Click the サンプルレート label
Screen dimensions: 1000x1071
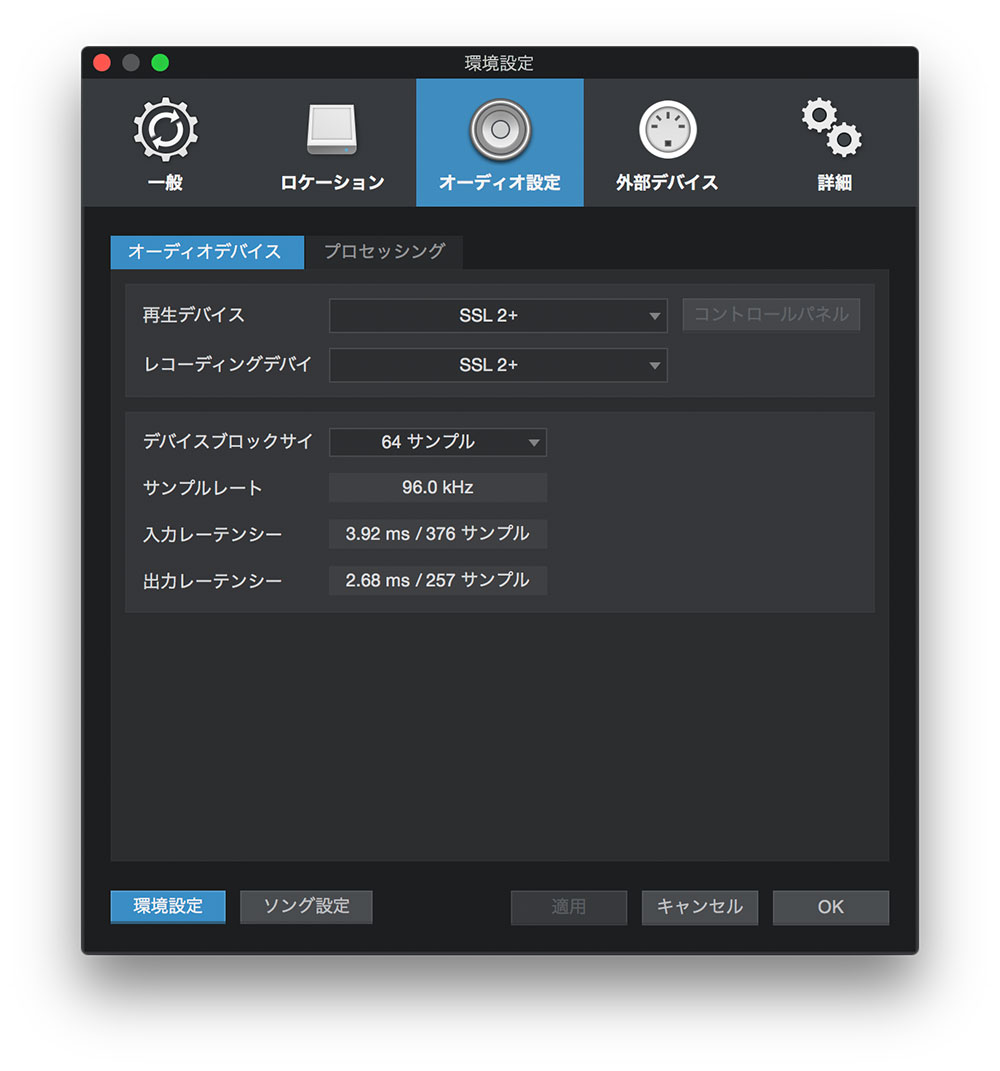(x=202, y=488)
